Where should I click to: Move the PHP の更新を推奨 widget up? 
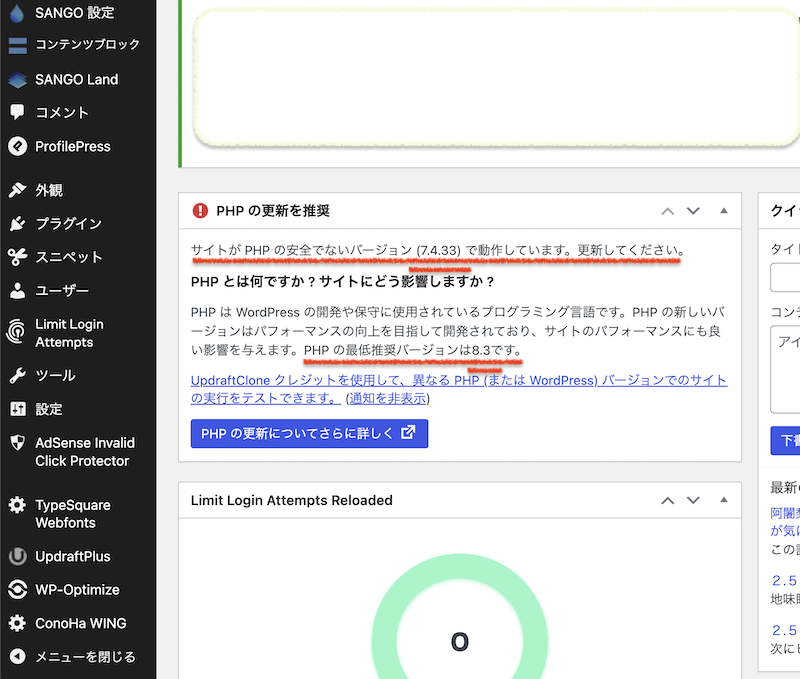coord(667,211)
